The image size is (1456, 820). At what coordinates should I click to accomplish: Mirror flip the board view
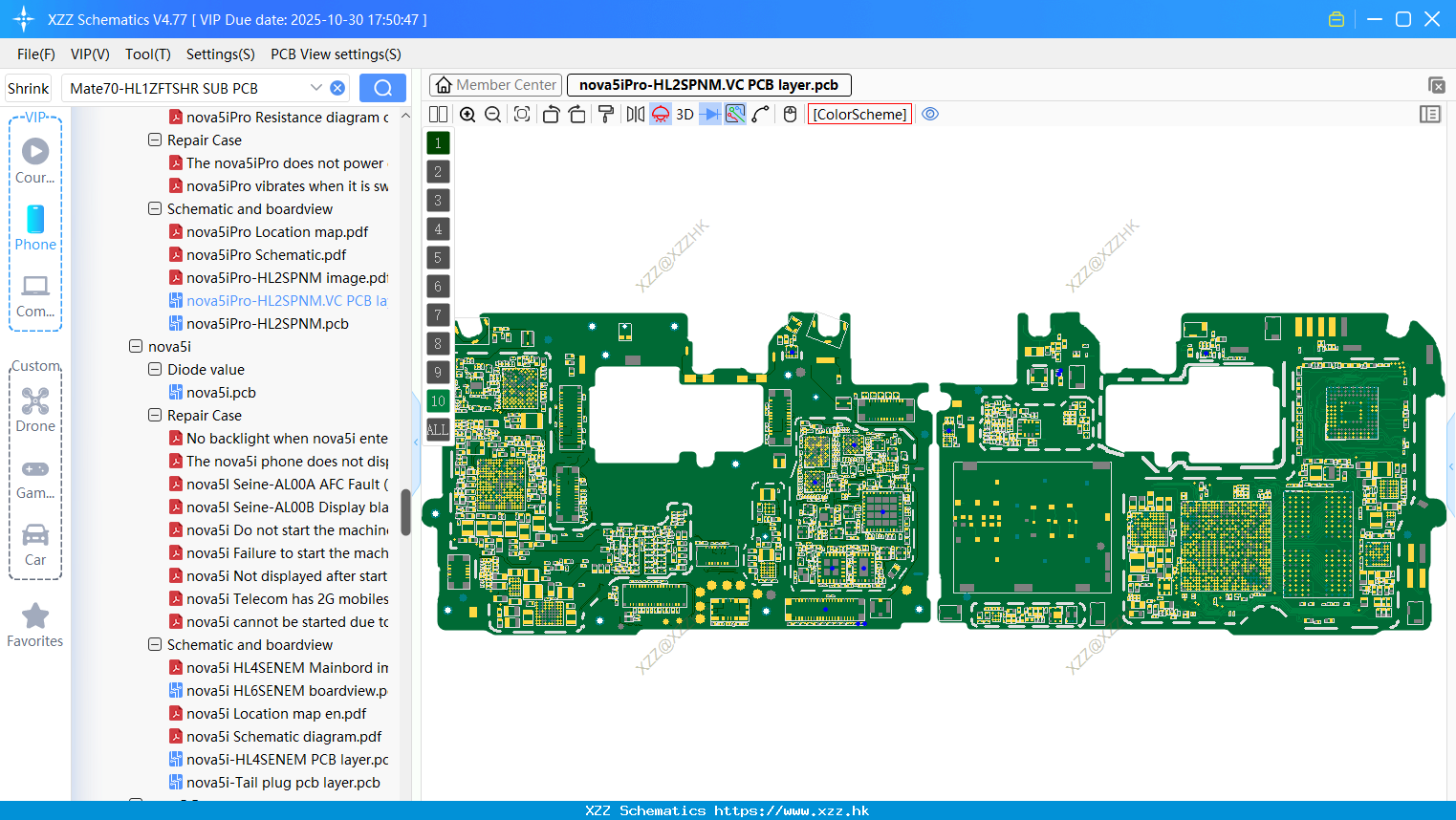point(636,115)
